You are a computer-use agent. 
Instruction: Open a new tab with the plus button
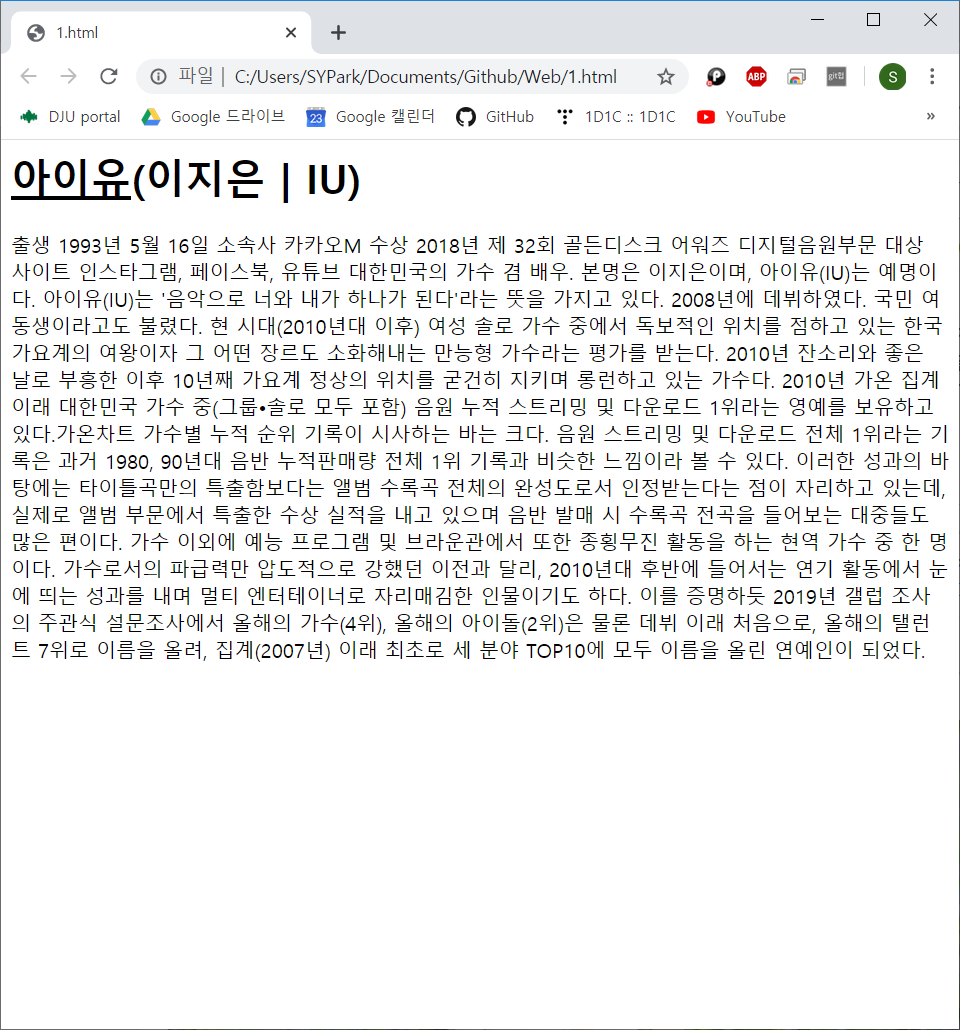tap(338, 33)
